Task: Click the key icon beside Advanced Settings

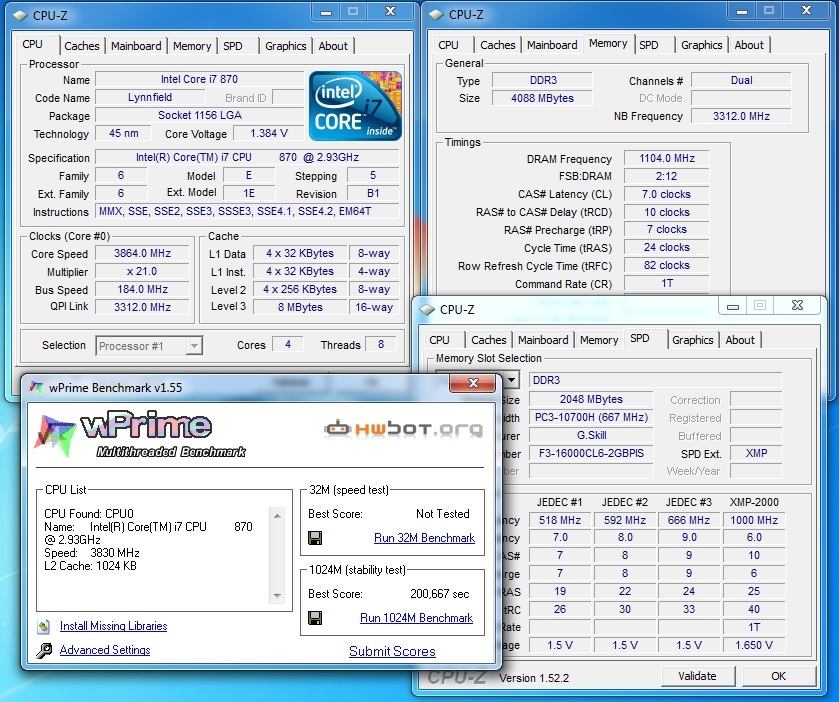Action: pyautogui.click(x=43, y=651)
